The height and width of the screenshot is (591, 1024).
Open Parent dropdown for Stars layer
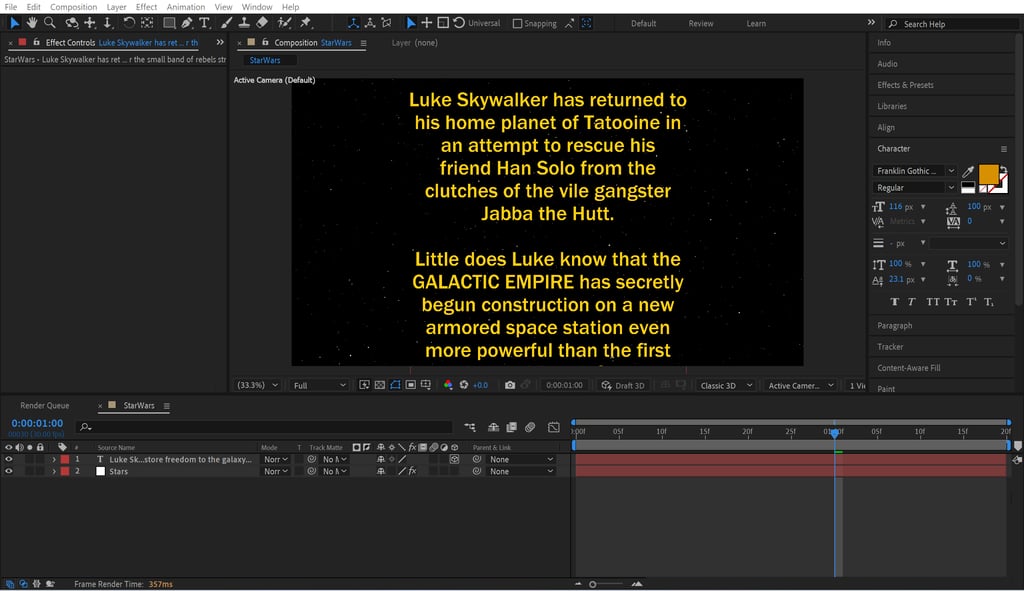522,471
